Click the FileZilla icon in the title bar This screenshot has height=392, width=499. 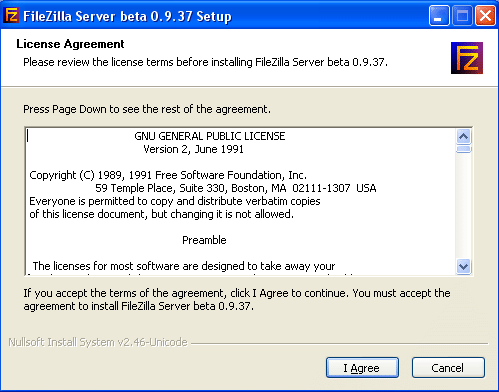click(11, 15)
